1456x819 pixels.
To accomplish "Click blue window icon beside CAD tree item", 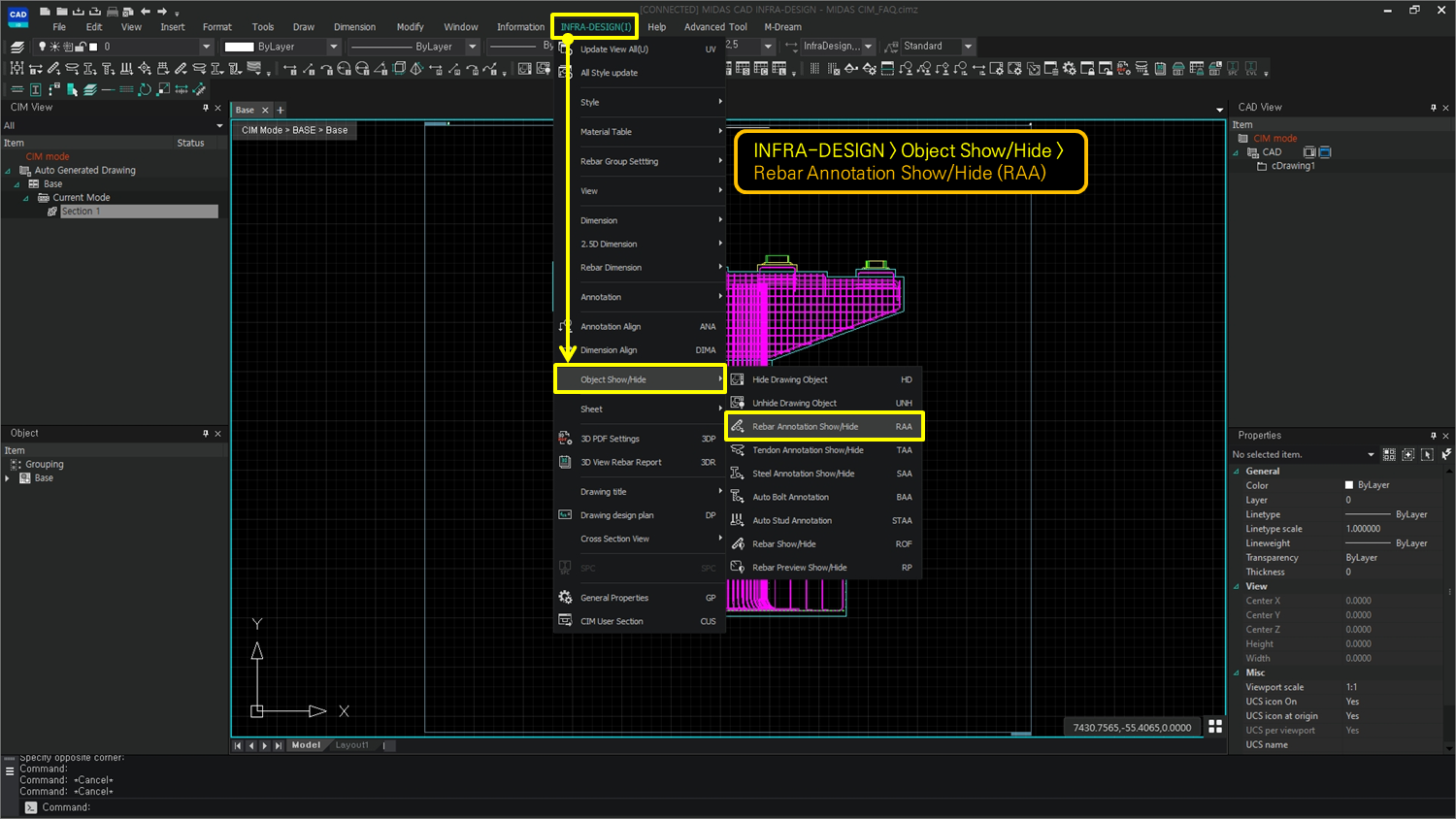I will pos(1325,152).
